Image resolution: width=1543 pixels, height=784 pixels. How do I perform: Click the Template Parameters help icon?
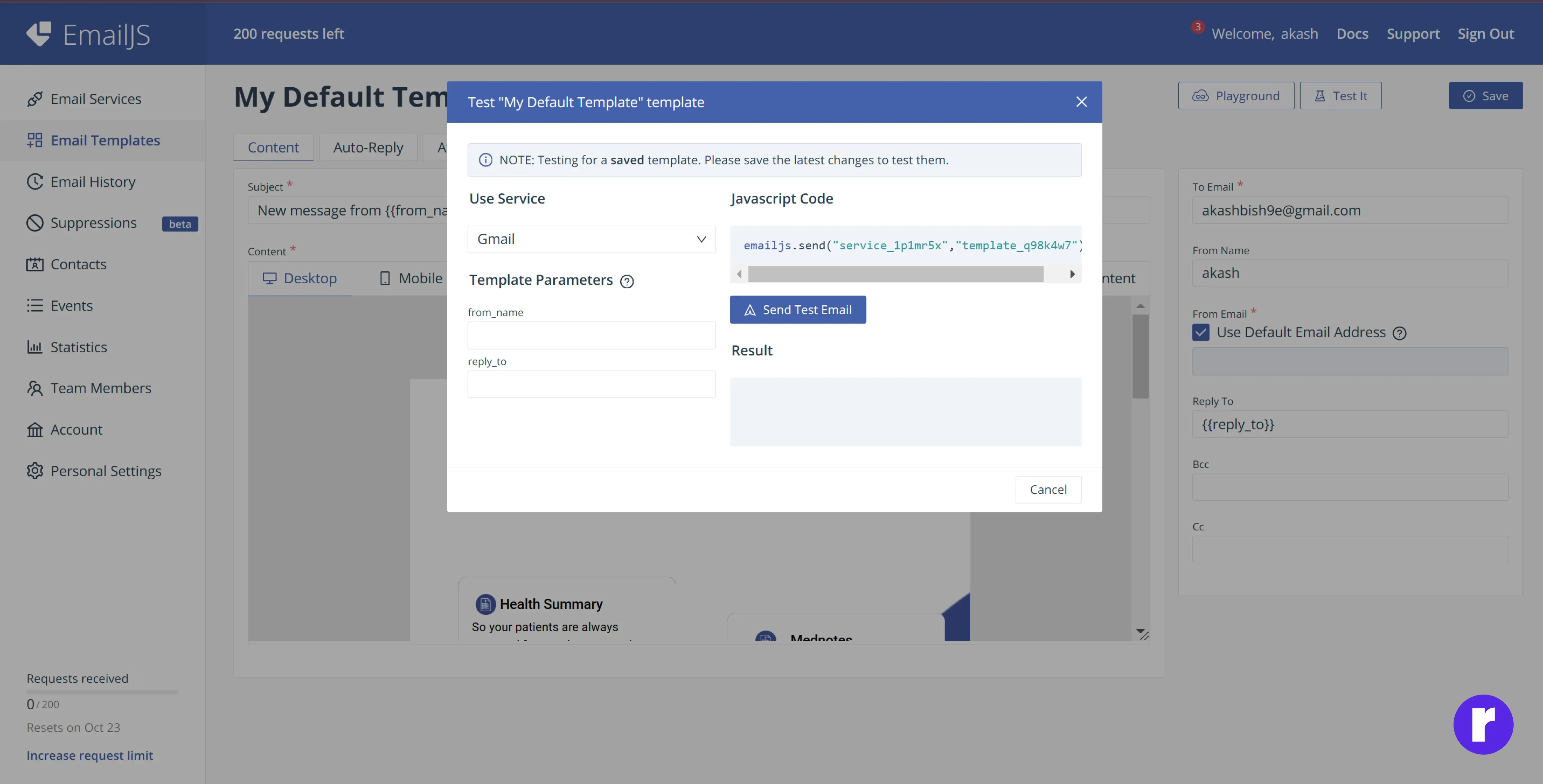[627, 281]
